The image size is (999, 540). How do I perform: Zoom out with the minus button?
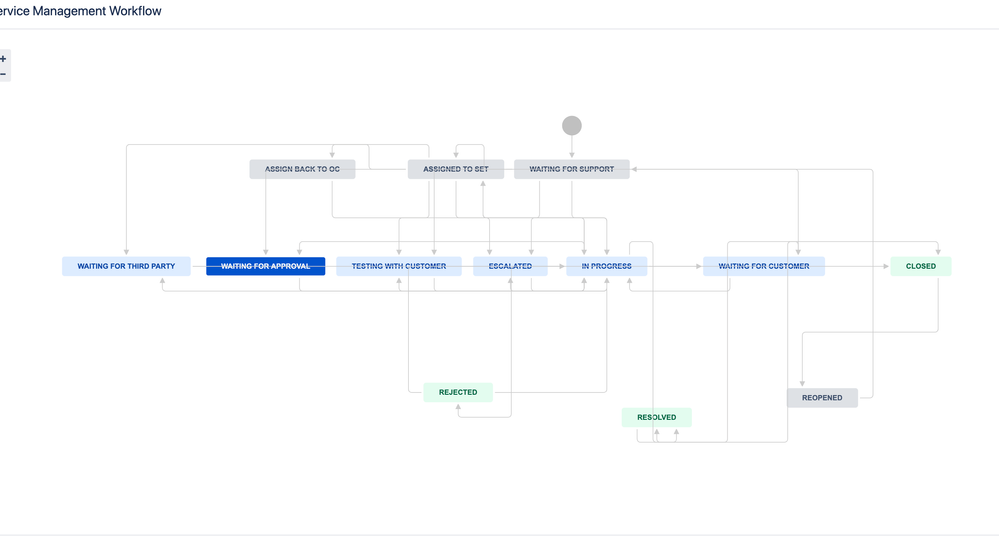(3, 74)
